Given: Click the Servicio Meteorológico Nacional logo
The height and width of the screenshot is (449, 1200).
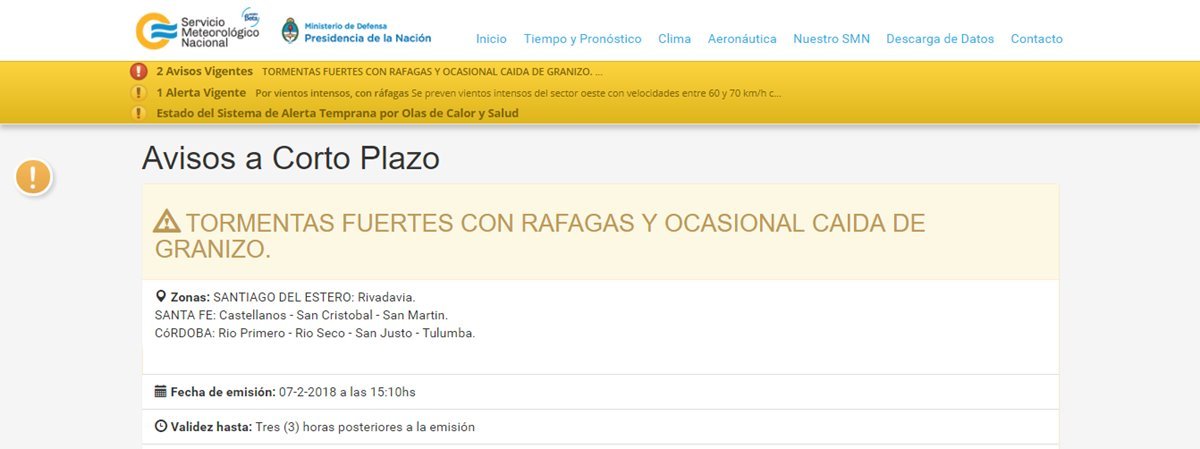Looking at the screenshot, I should [197, 31].
